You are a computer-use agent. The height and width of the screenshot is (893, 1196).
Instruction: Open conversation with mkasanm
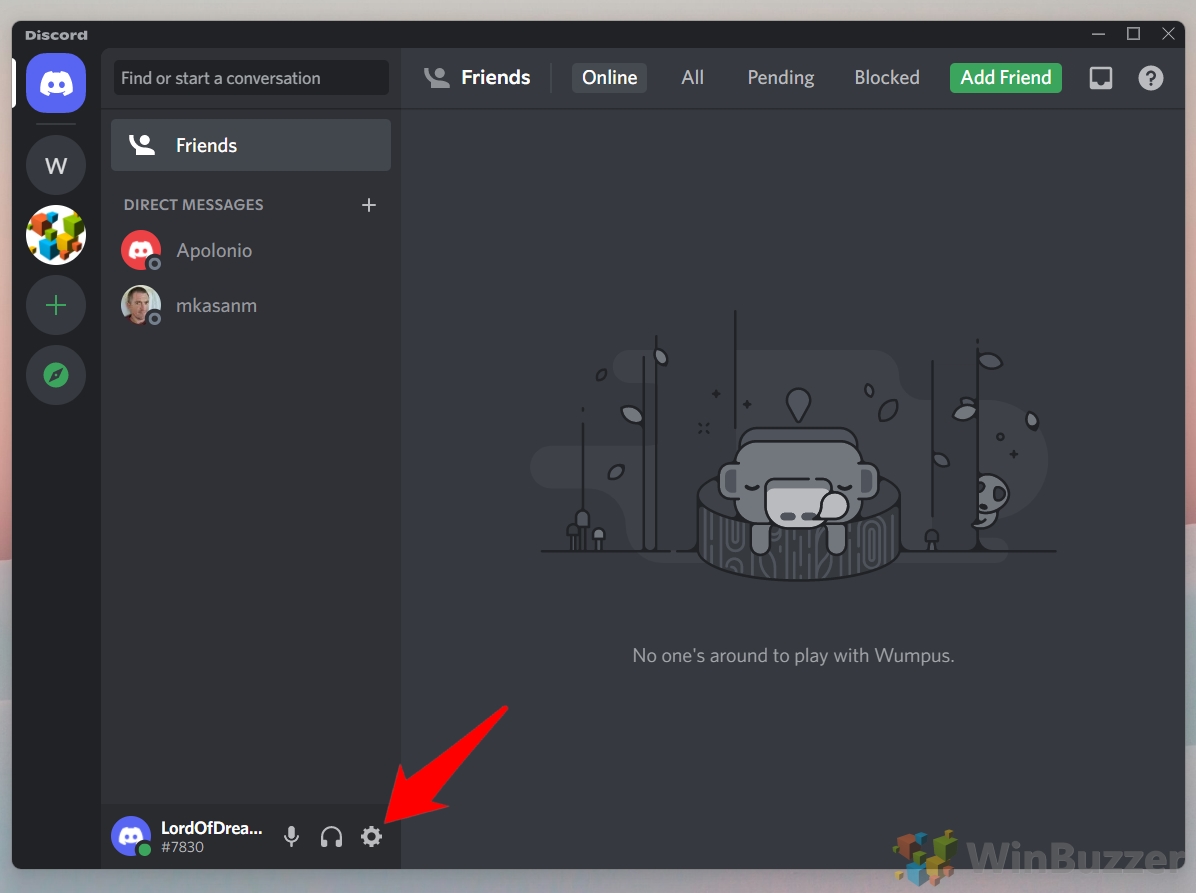[251, 305]
